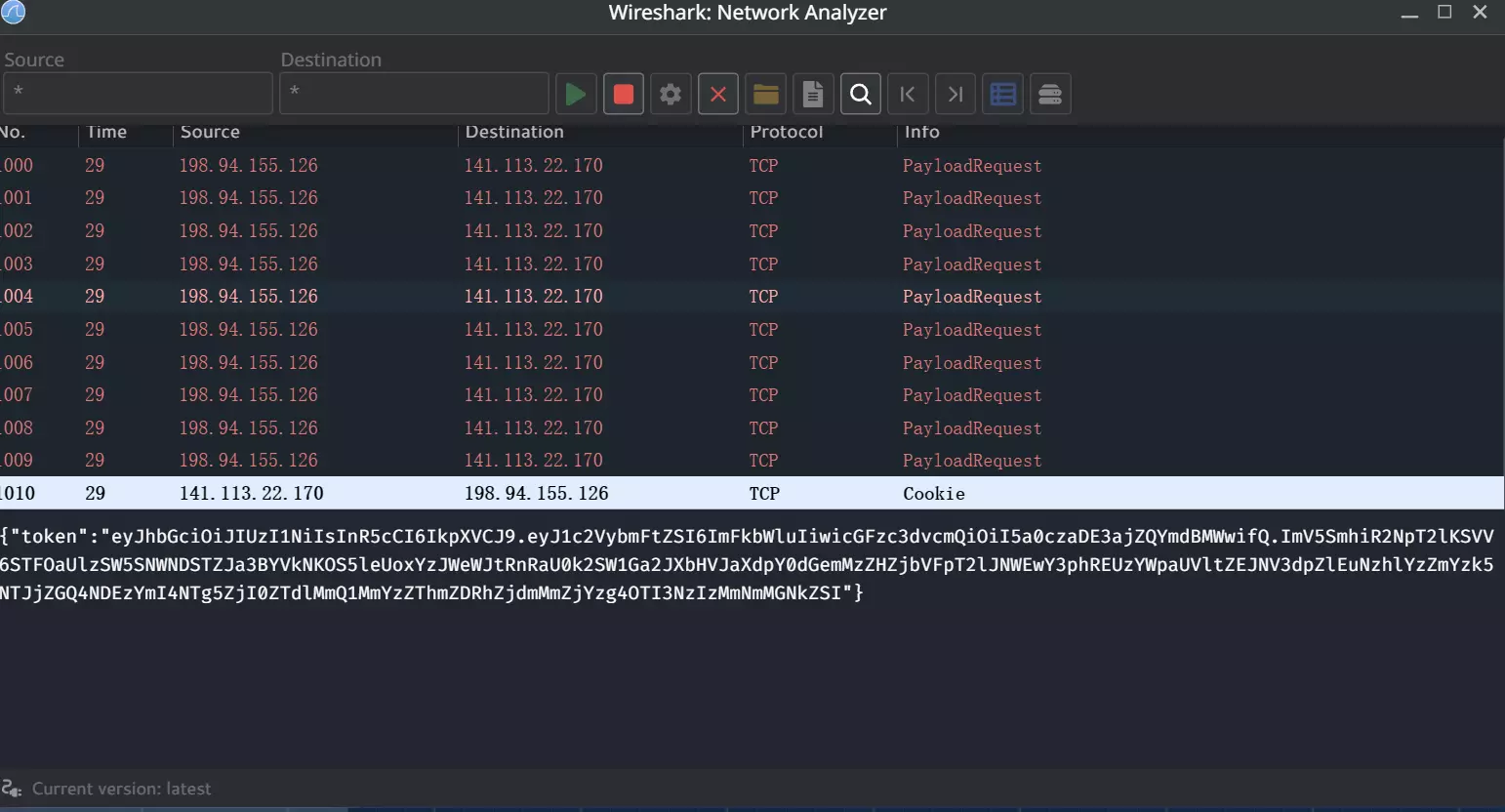Select the packet row numbered 008
Image resolution: width=1505 pixels, height=812 pixels.
coord(752,428)
